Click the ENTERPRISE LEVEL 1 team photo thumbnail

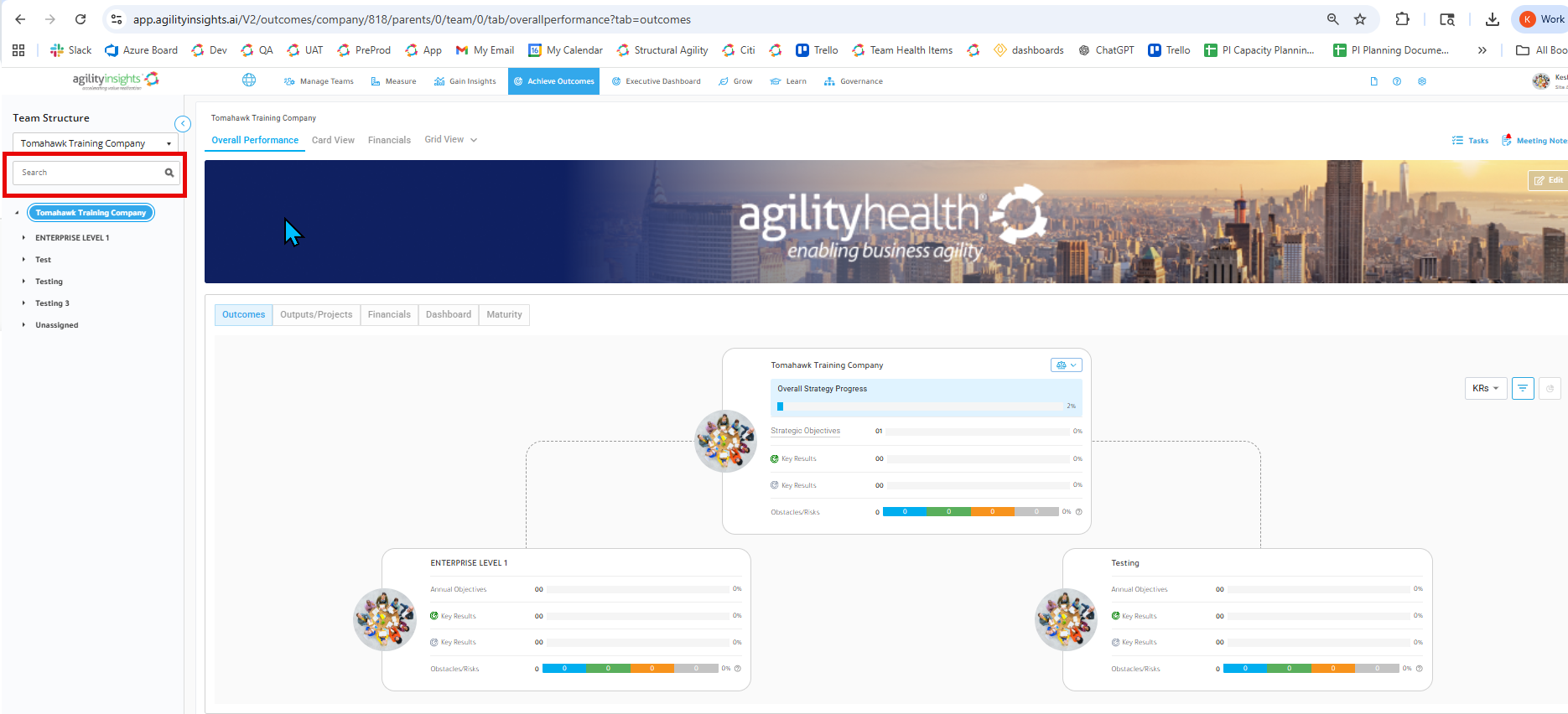[x=385, y=619]
